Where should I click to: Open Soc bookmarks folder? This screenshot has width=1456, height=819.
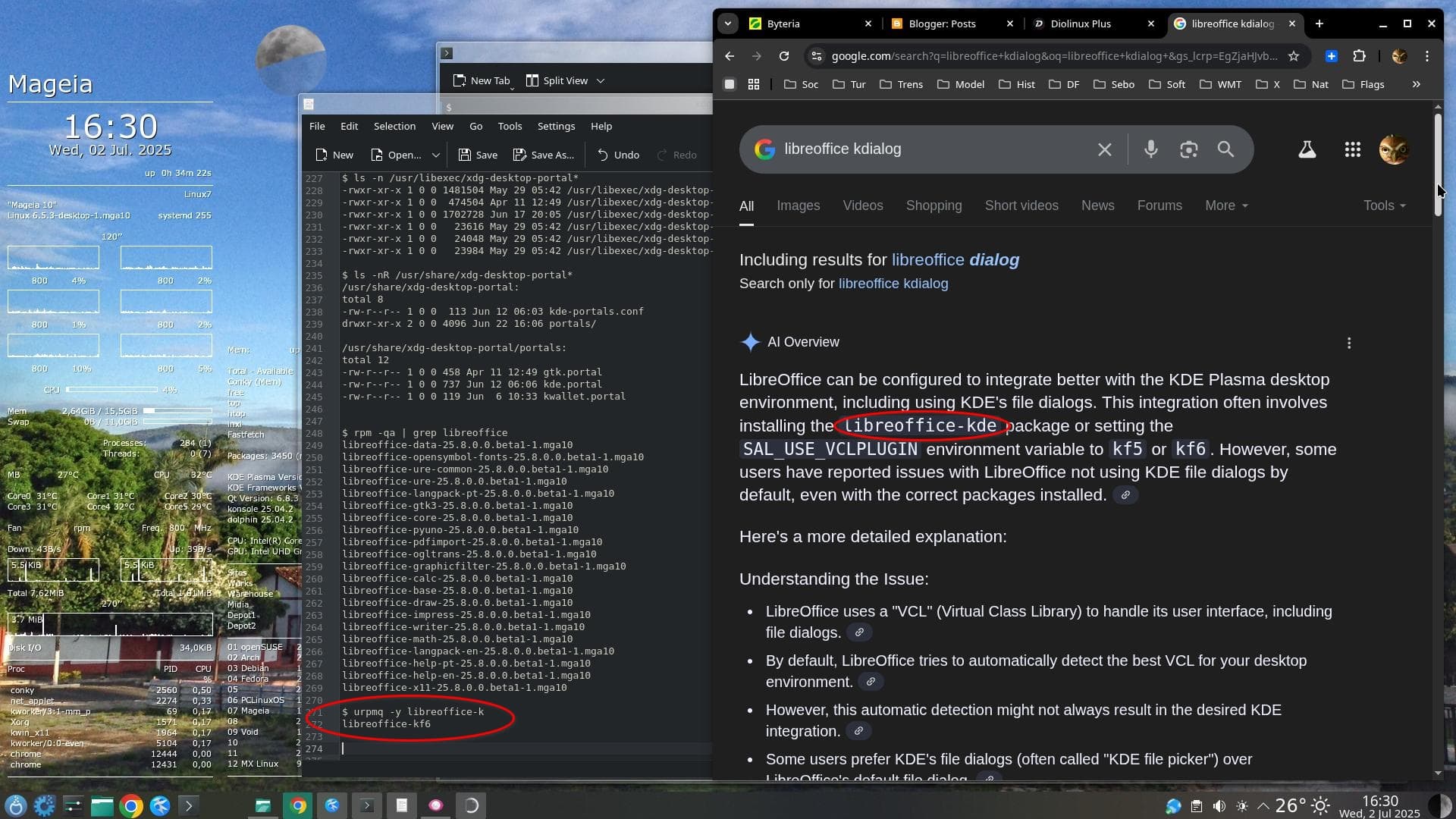pyautogui.click(x=801, y=84)
